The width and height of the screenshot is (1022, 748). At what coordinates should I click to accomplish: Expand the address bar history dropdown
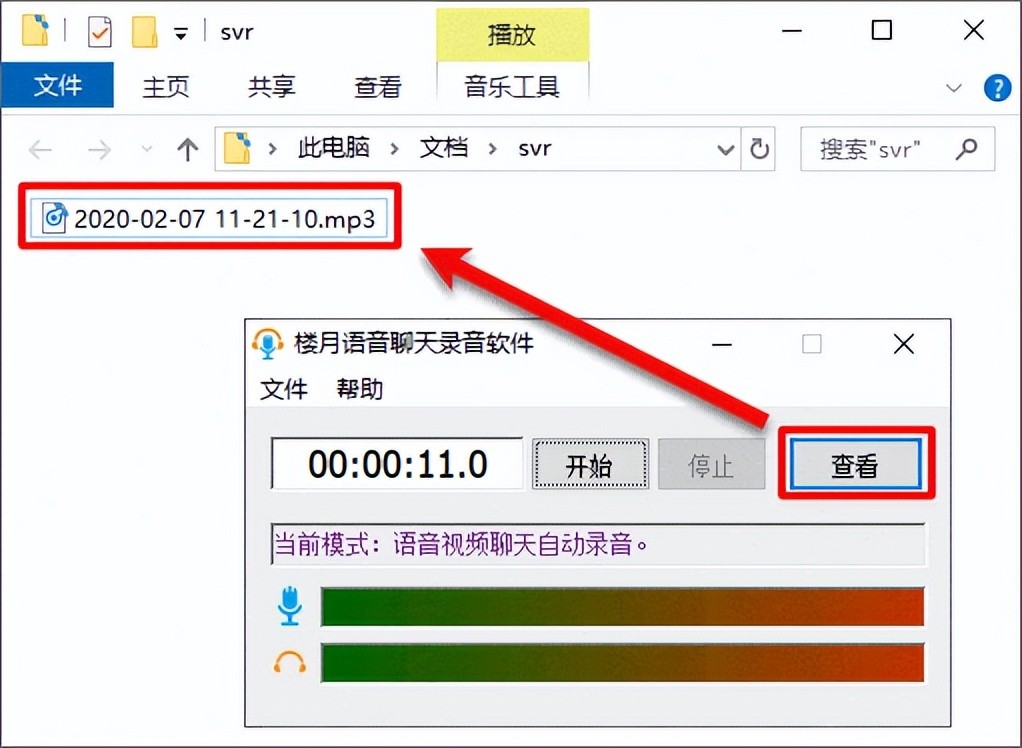pyautogui.click(x=726, y=150)
